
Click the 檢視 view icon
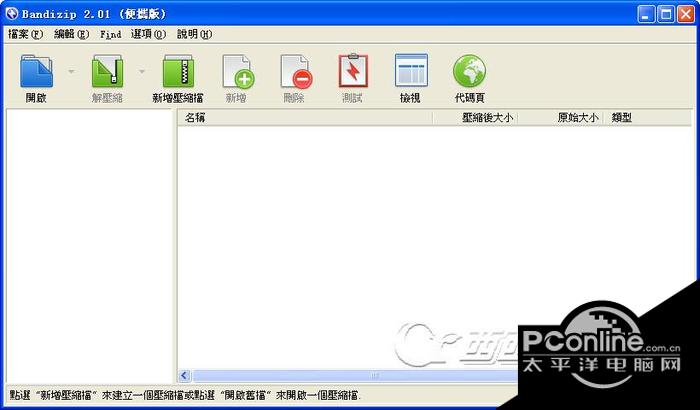click(x=411, y=70)
